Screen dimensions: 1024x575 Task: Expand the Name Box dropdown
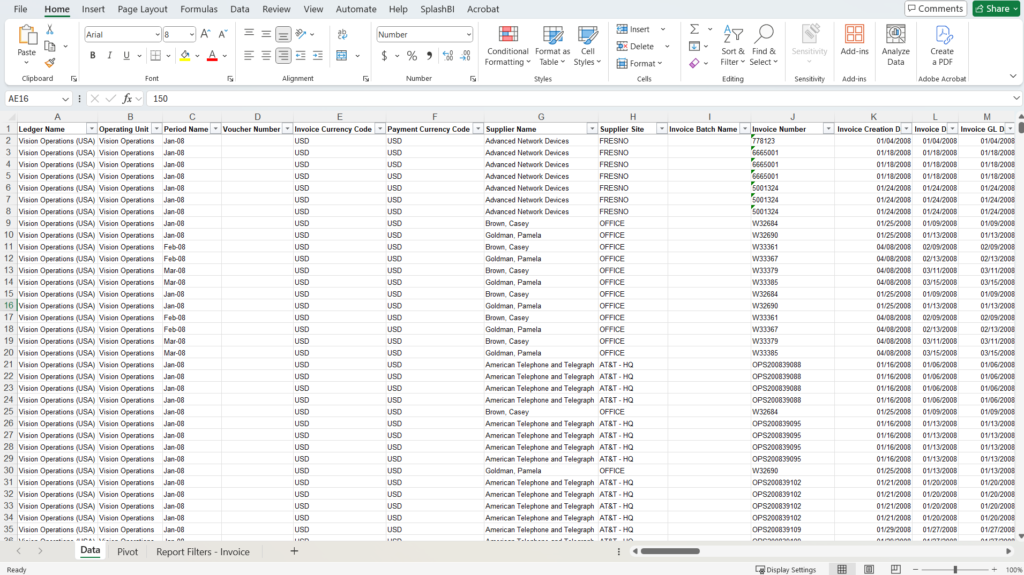65,99
